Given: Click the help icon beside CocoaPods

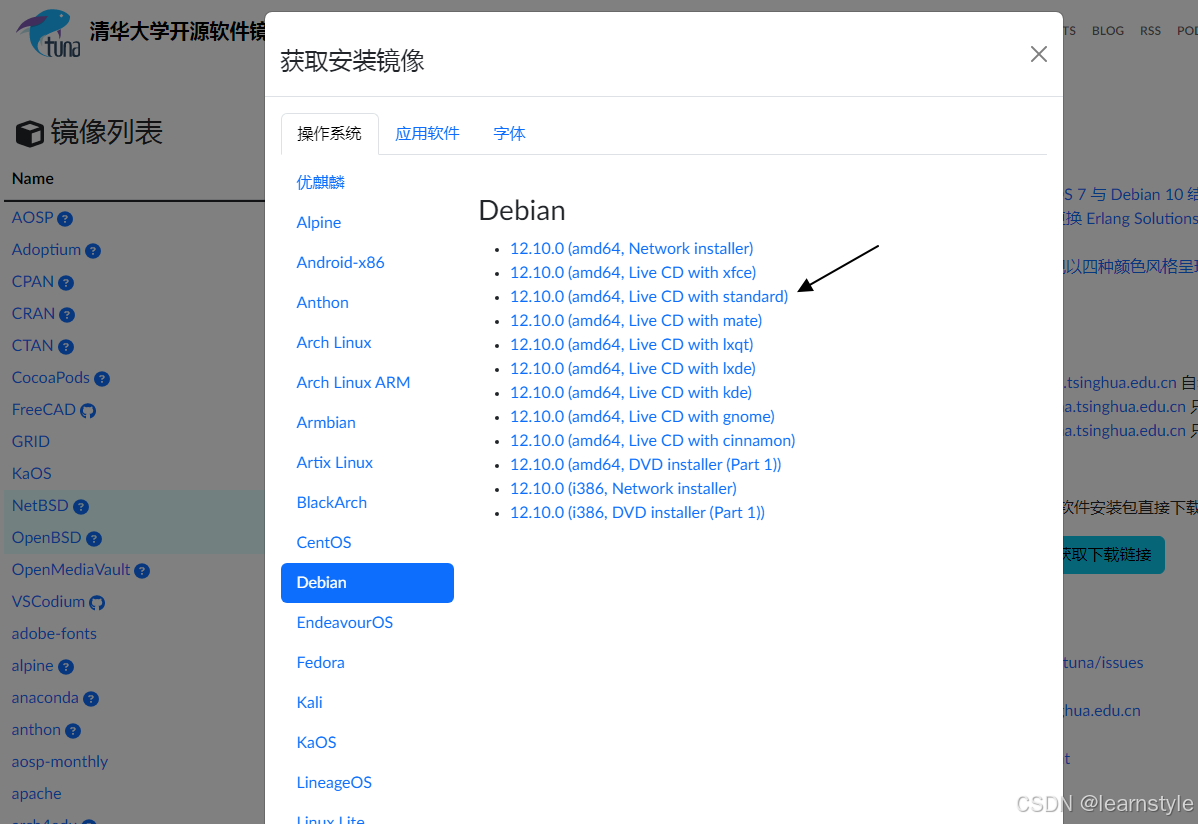Looking at the screenshot, I should pyautogui.click(x=102, y=379).
